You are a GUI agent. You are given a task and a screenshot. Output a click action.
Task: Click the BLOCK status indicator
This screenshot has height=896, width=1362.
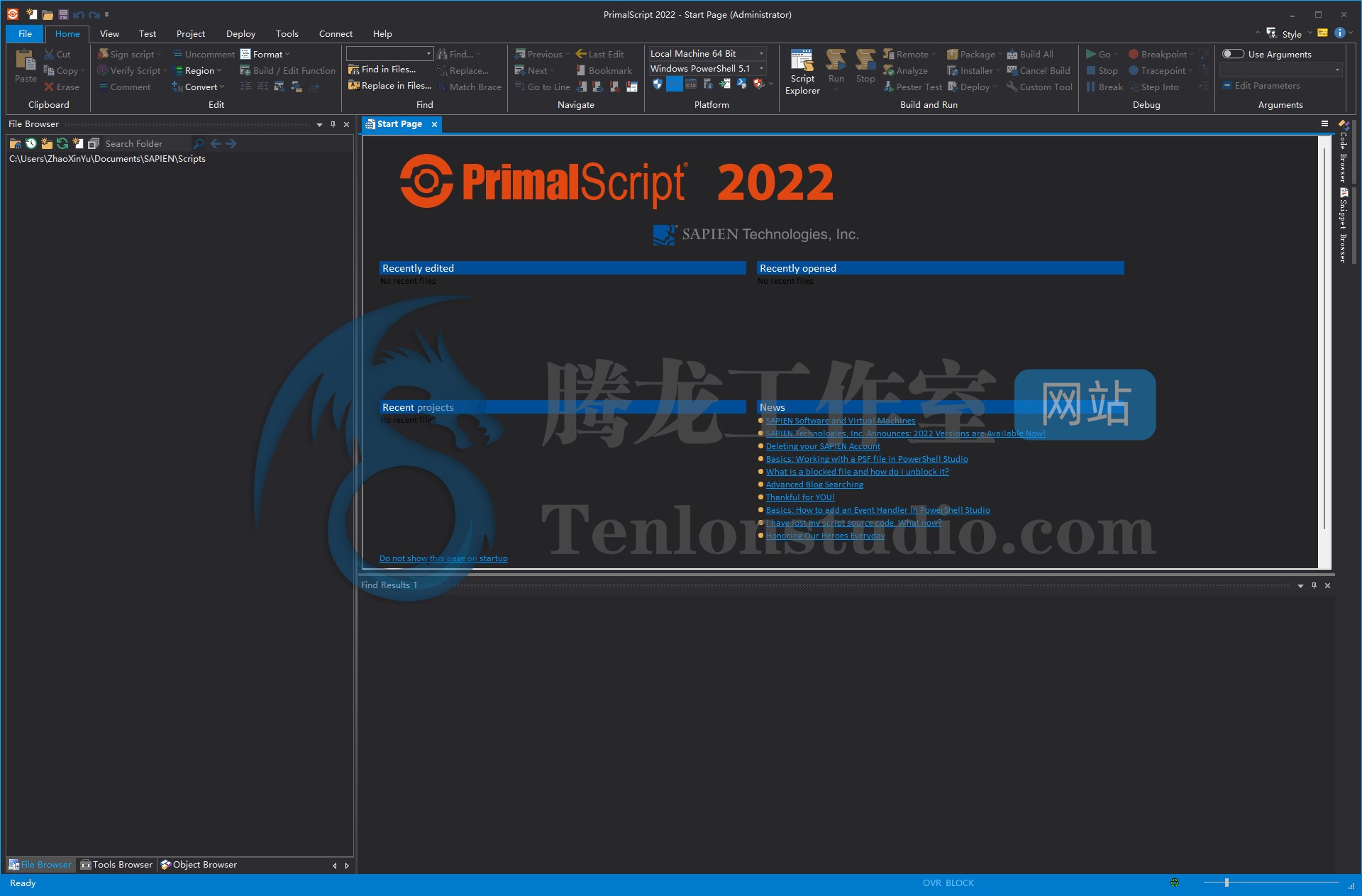coord(960,883)
